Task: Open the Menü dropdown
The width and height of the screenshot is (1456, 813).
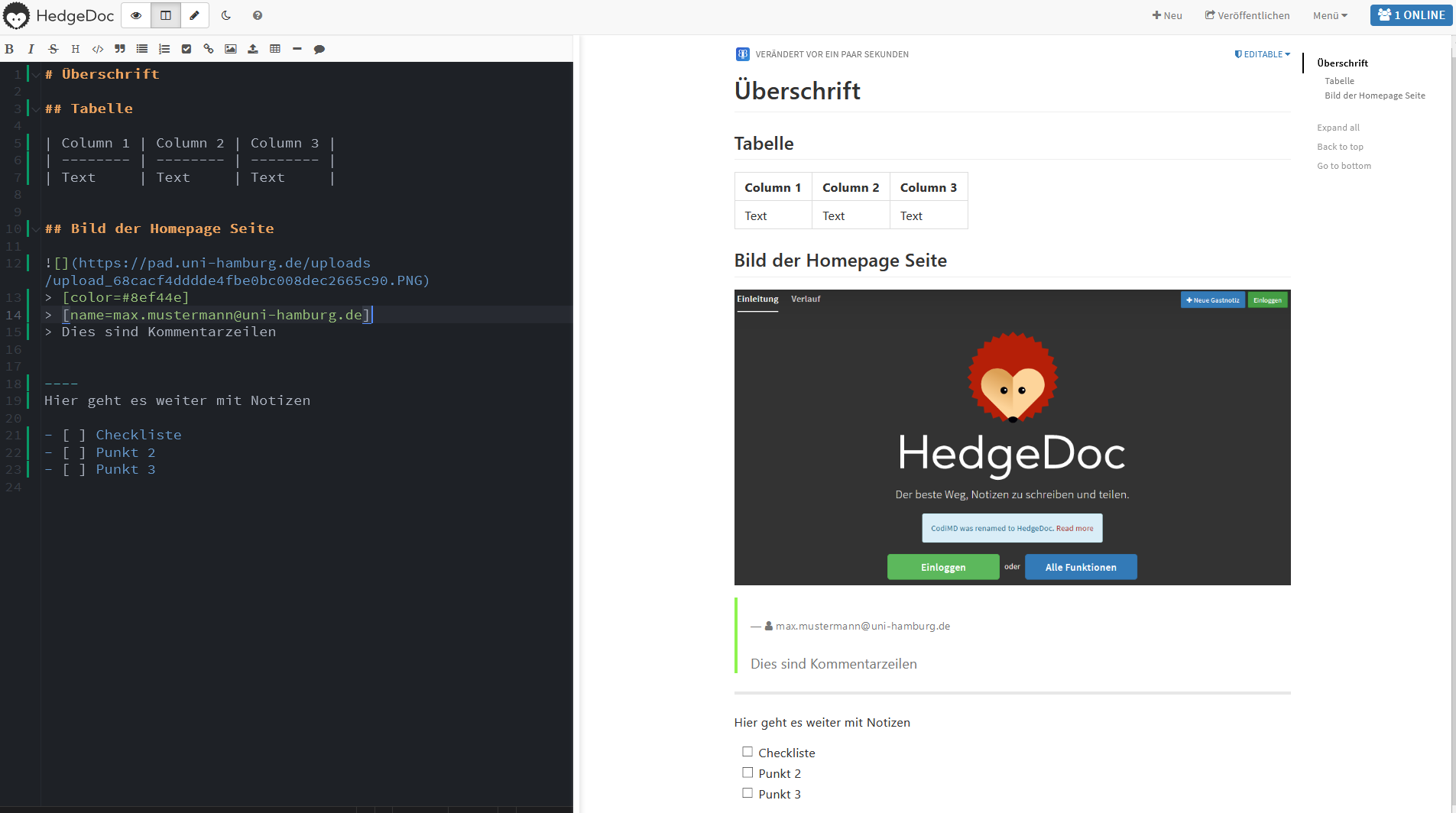Action: click(x=1330, y=15)
